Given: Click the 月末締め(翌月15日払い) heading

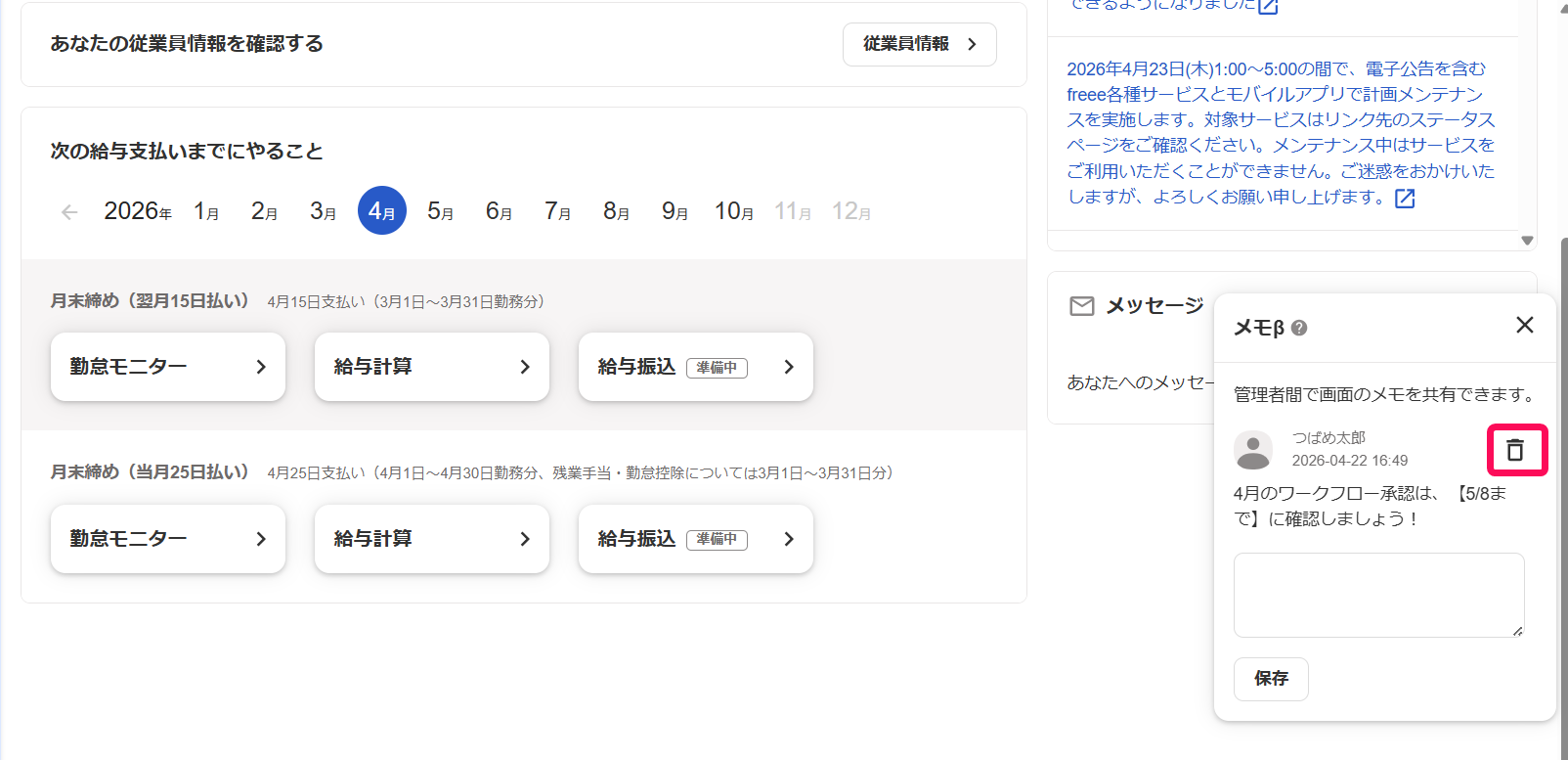Looking at the screenshot, I should [150, 301].
